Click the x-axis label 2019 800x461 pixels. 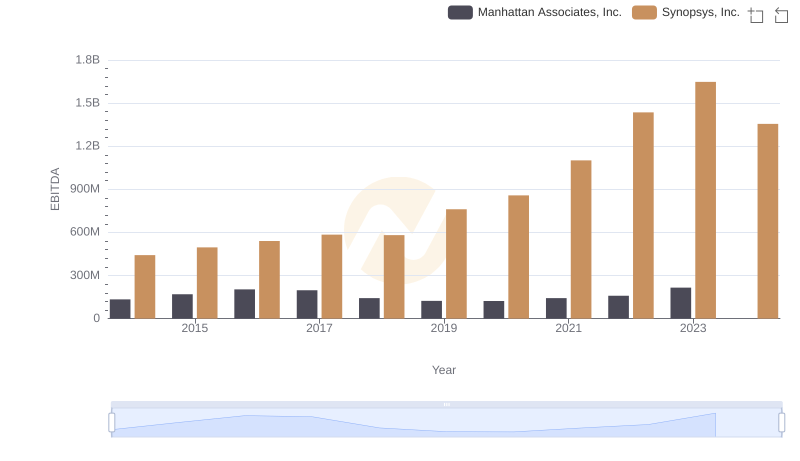click(444, 328)
